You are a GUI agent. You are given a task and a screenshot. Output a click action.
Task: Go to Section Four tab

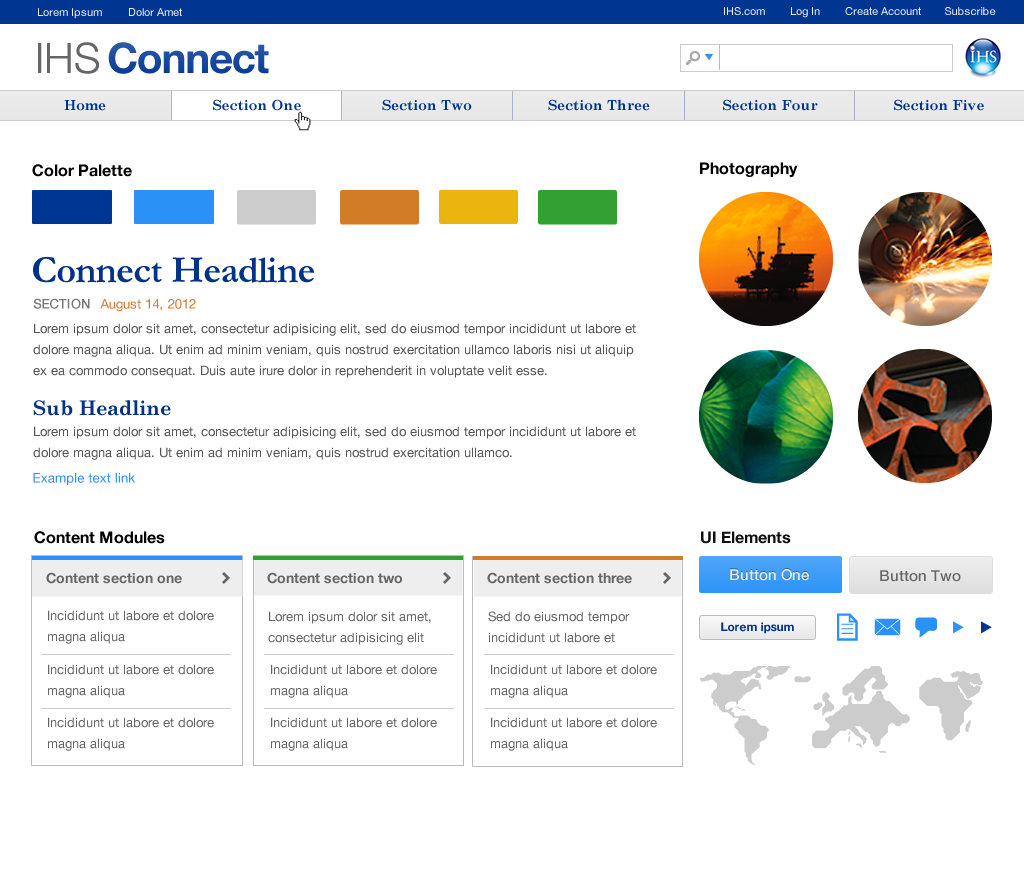click(769, 105)
